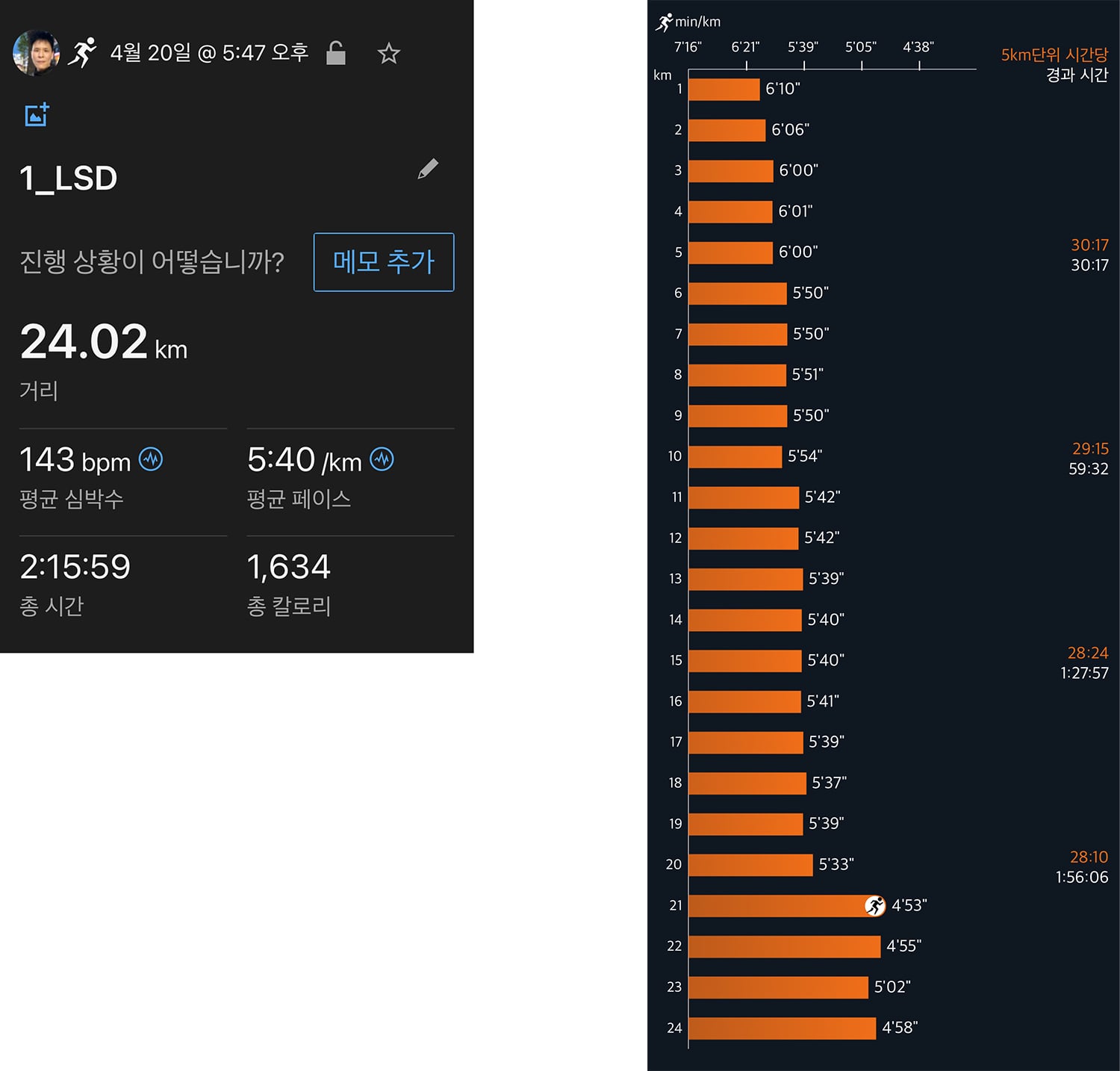The height and width of the screenshot is (1071, 1120).
Task: Select the km 24 lap bar 4'58"
Action: pos(782,1028)
